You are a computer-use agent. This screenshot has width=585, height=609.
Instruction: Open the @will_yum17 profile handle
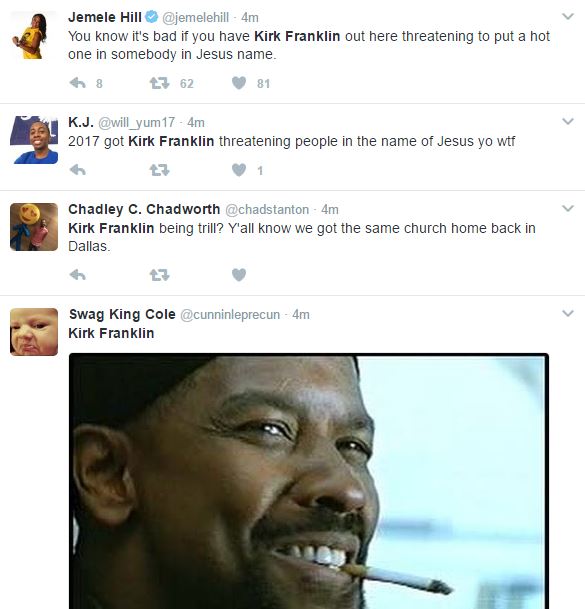tap(136, 122)
